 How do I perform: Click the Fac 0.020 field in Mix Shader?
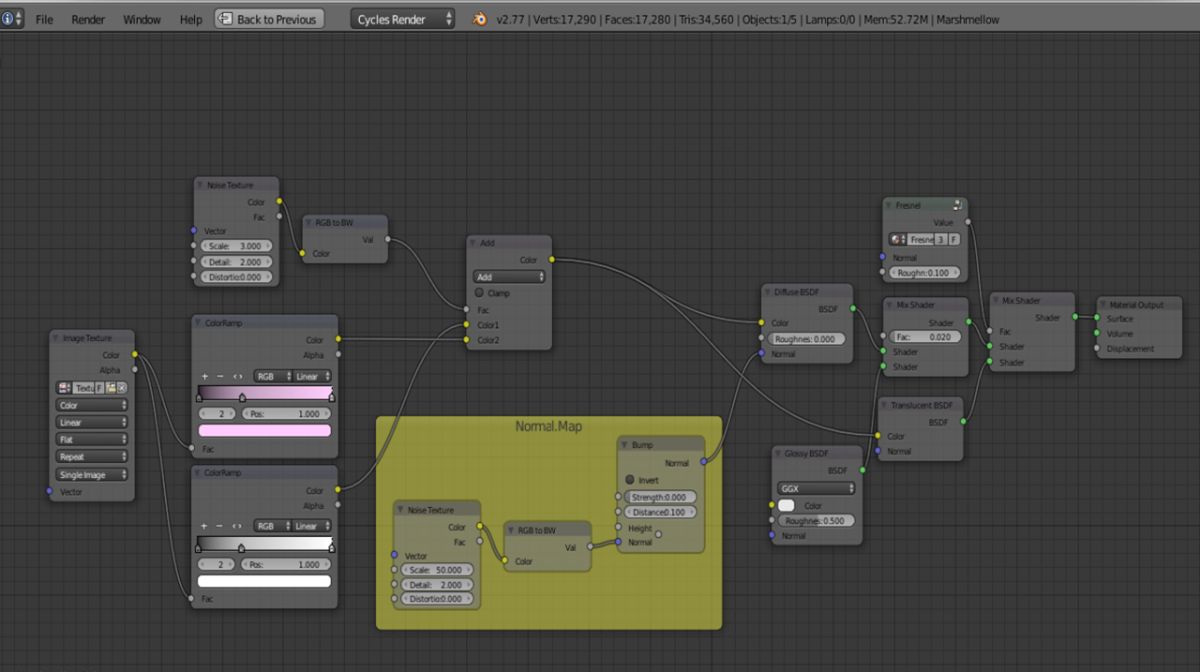pyautogui.click(x=925, y=337)
